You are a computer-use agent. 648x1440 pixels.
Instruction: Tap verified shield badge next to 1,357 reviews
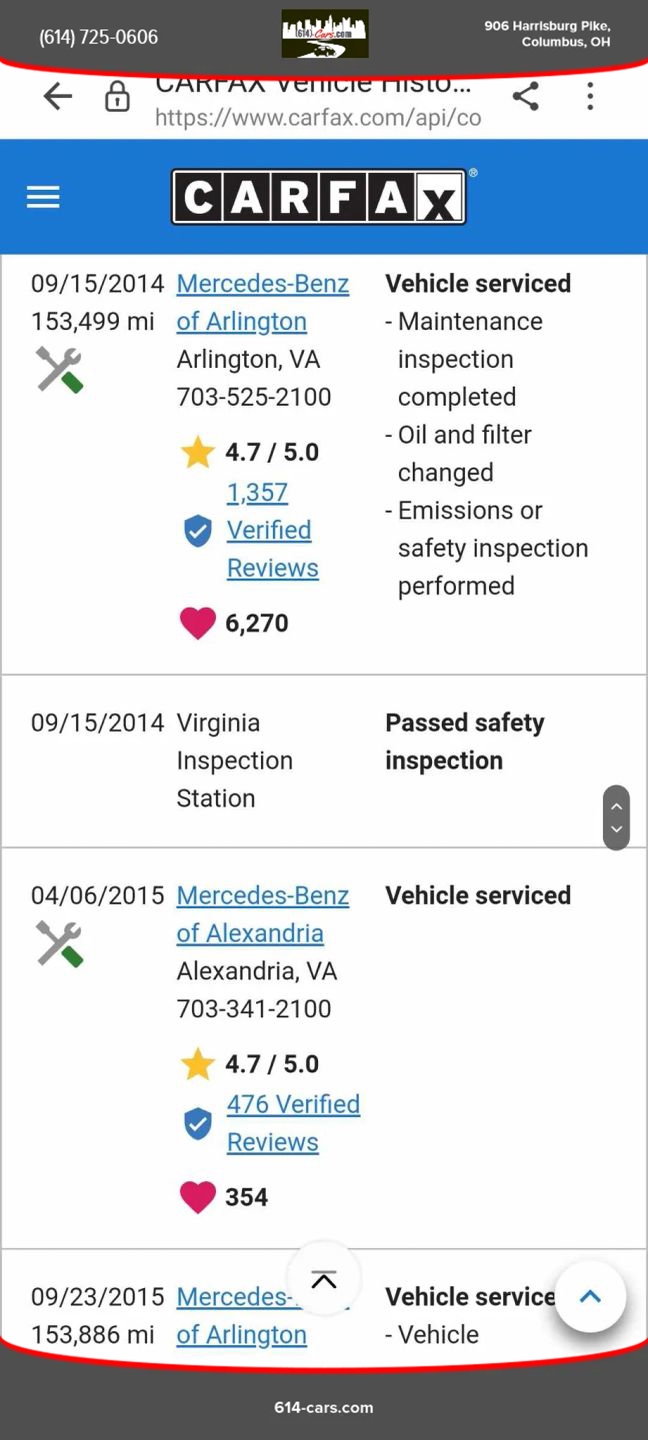point(198,531)
